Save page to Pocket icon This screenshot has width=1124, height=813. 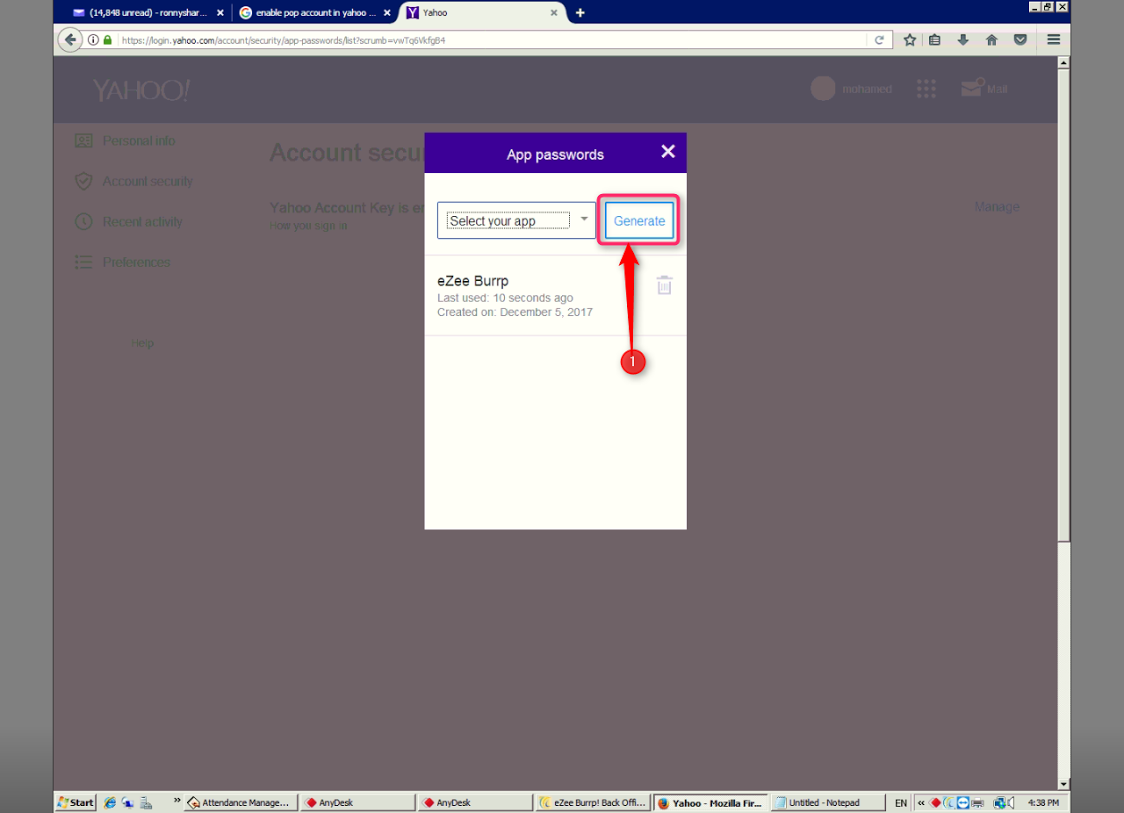point(1020,40)
